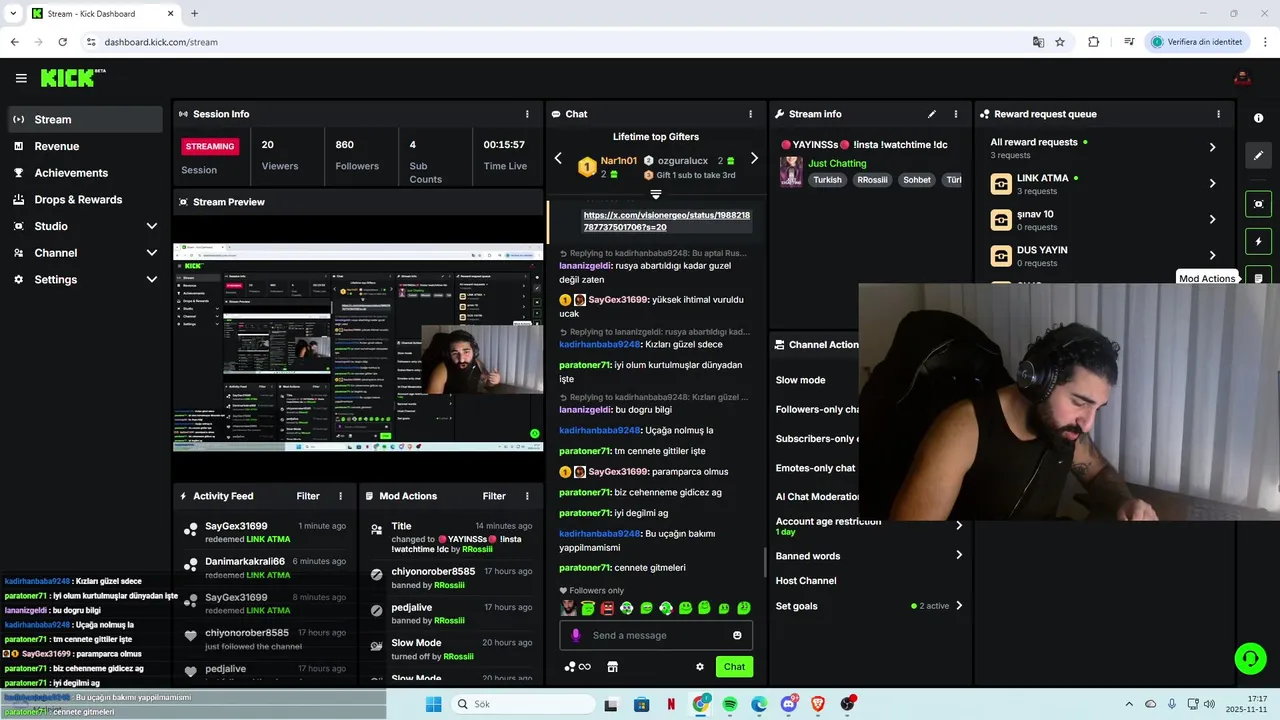Screen dimensions: 1280x720
Task: Insert the red angry face emote
Action: (x=607, y=608)
